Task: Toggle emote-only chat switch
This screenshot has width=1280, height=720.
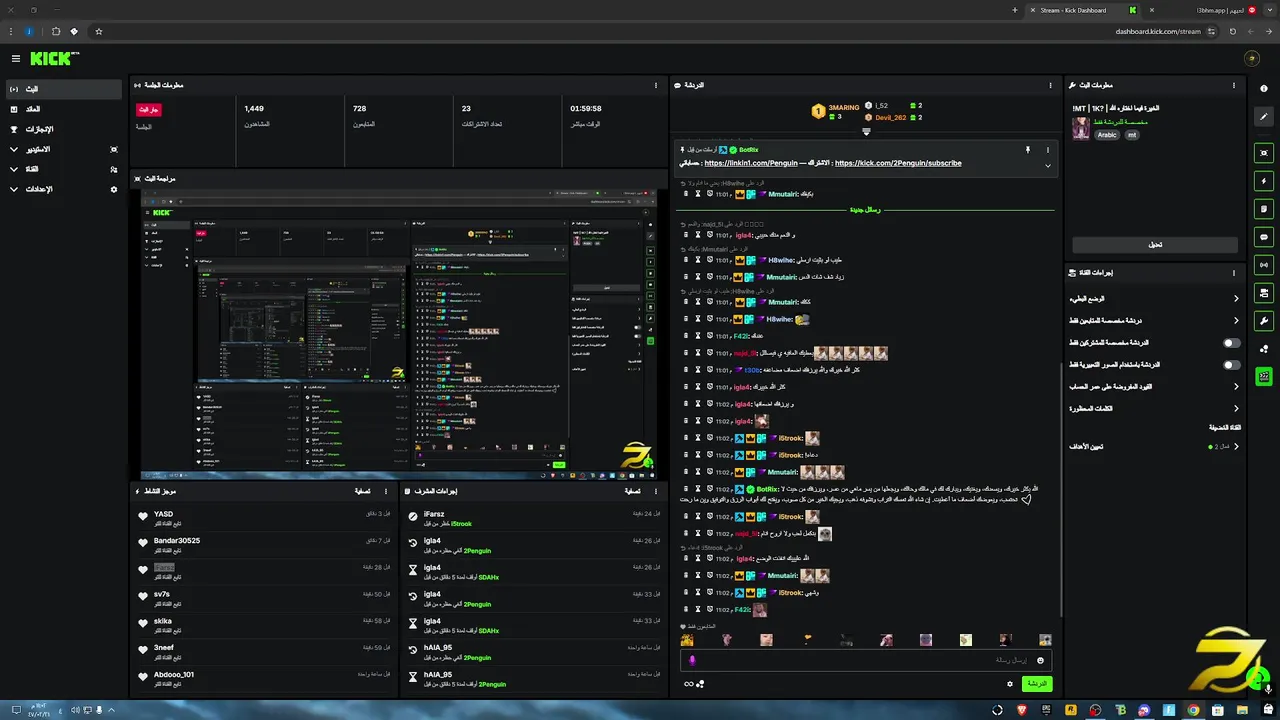Action: pyautogui.click(x=1232, y=365)
